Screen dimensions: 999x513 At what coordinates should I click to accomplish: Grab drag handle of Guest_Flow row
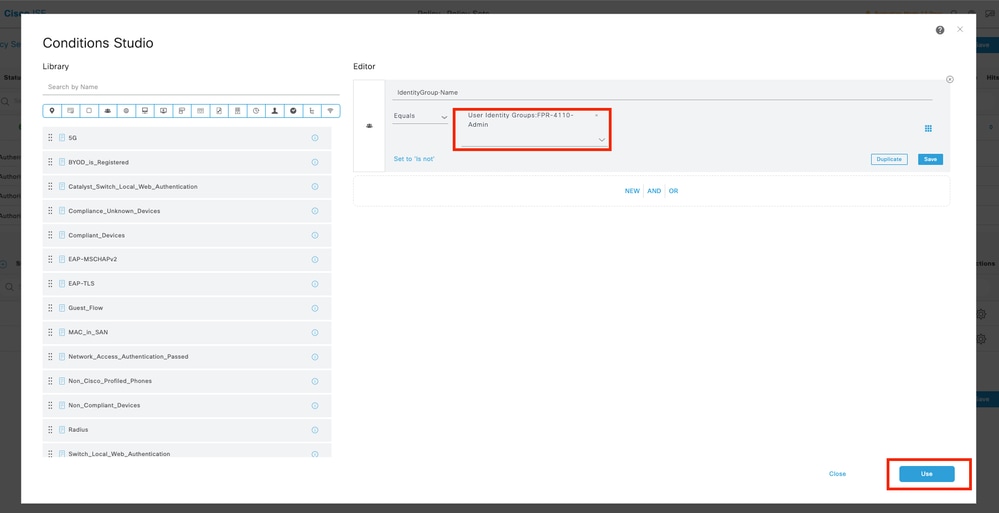point(50,308)
